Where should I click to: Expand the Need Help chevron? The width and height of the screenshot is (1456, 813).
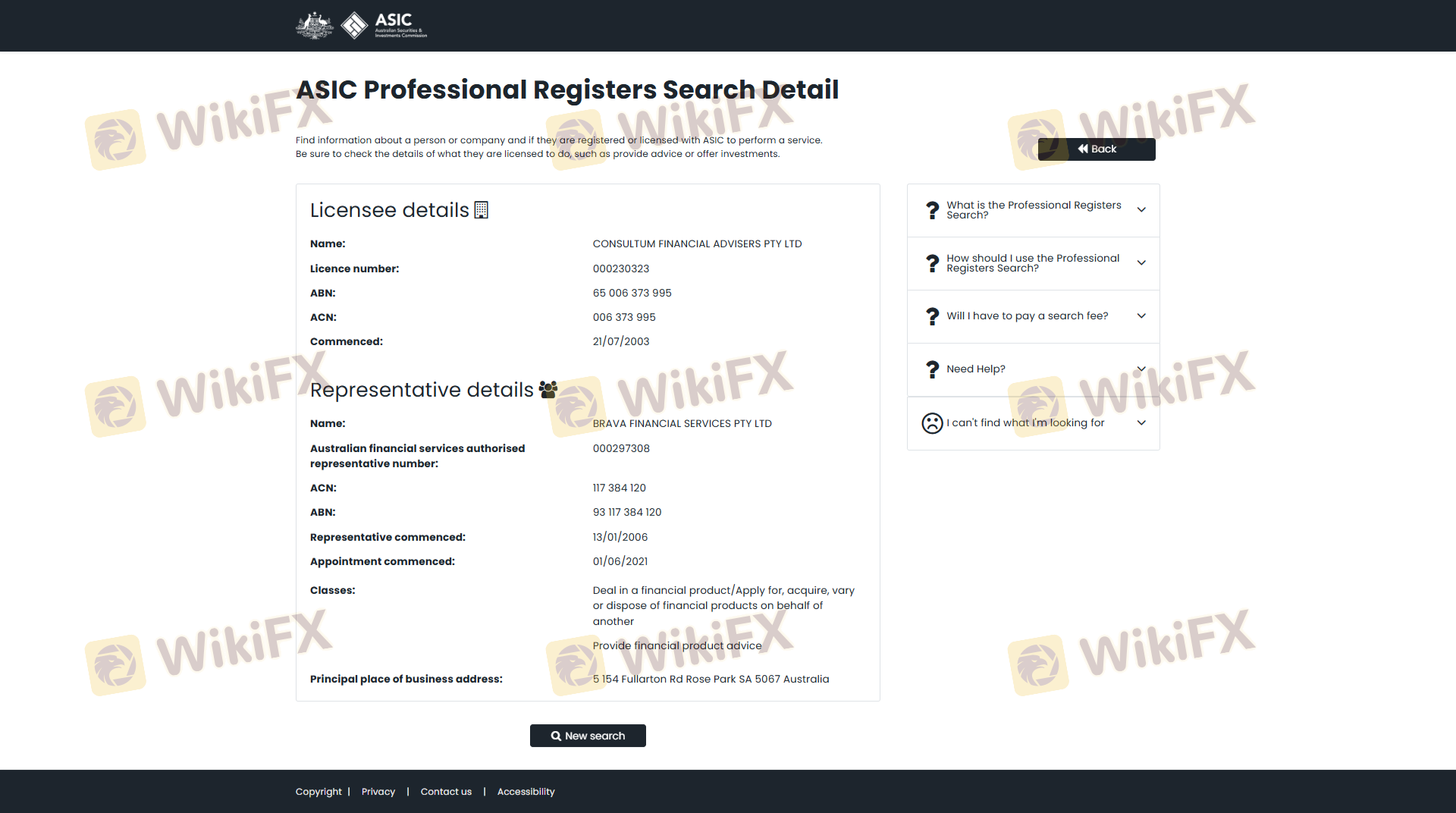click(1141, 369)
